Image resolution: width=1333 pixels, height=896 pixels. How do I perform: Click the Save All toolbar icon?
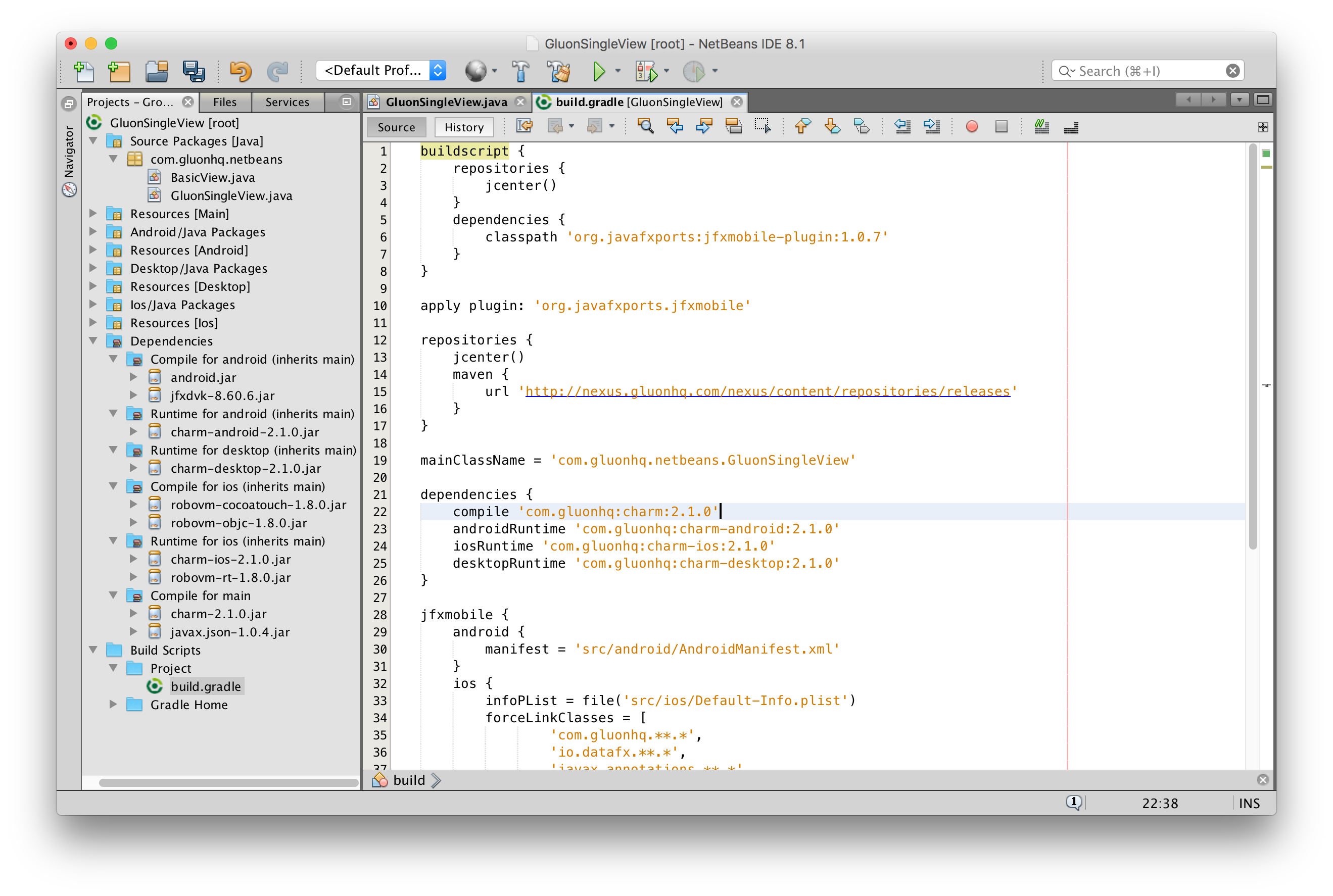pyautogui.click(x=193, y=71)
